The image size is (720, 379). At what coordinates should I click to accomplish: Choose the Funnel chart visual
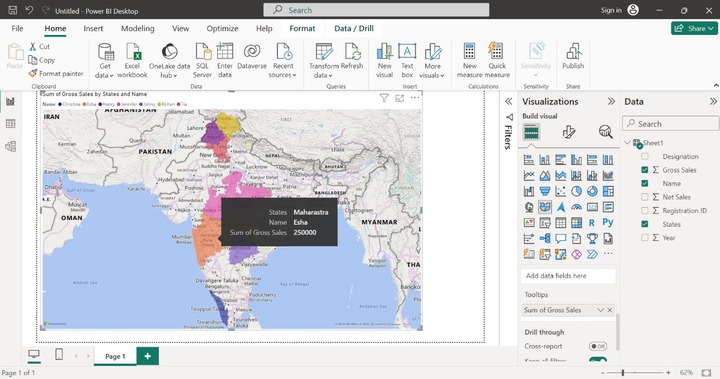pos(545,191)
